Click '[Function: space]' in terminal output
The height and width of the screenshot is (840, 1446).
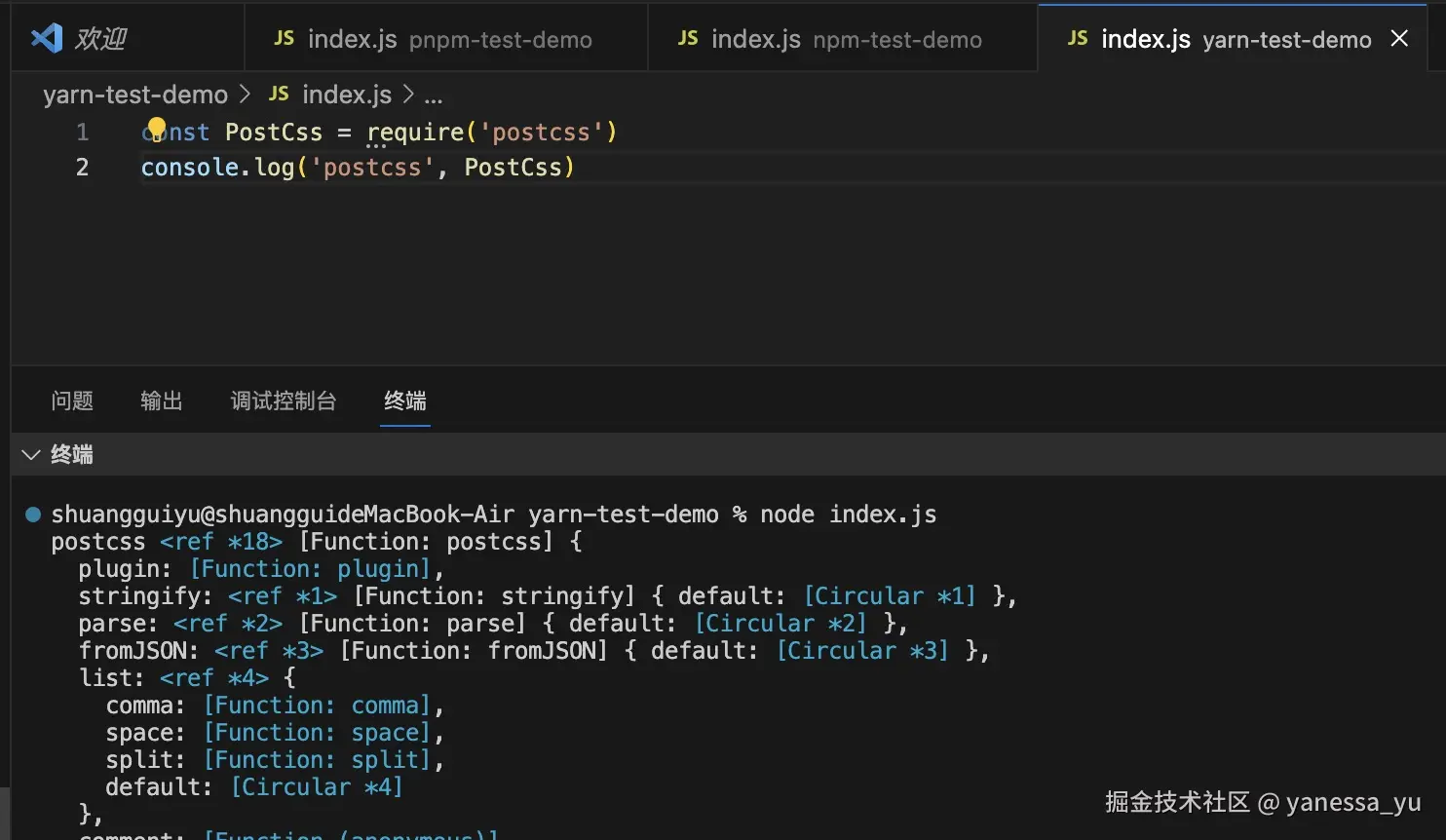(317, 733)
